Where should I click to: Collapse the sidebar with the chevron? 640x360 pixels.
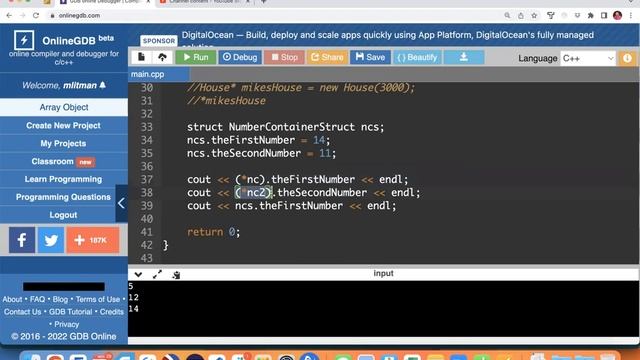click(121, 203)
